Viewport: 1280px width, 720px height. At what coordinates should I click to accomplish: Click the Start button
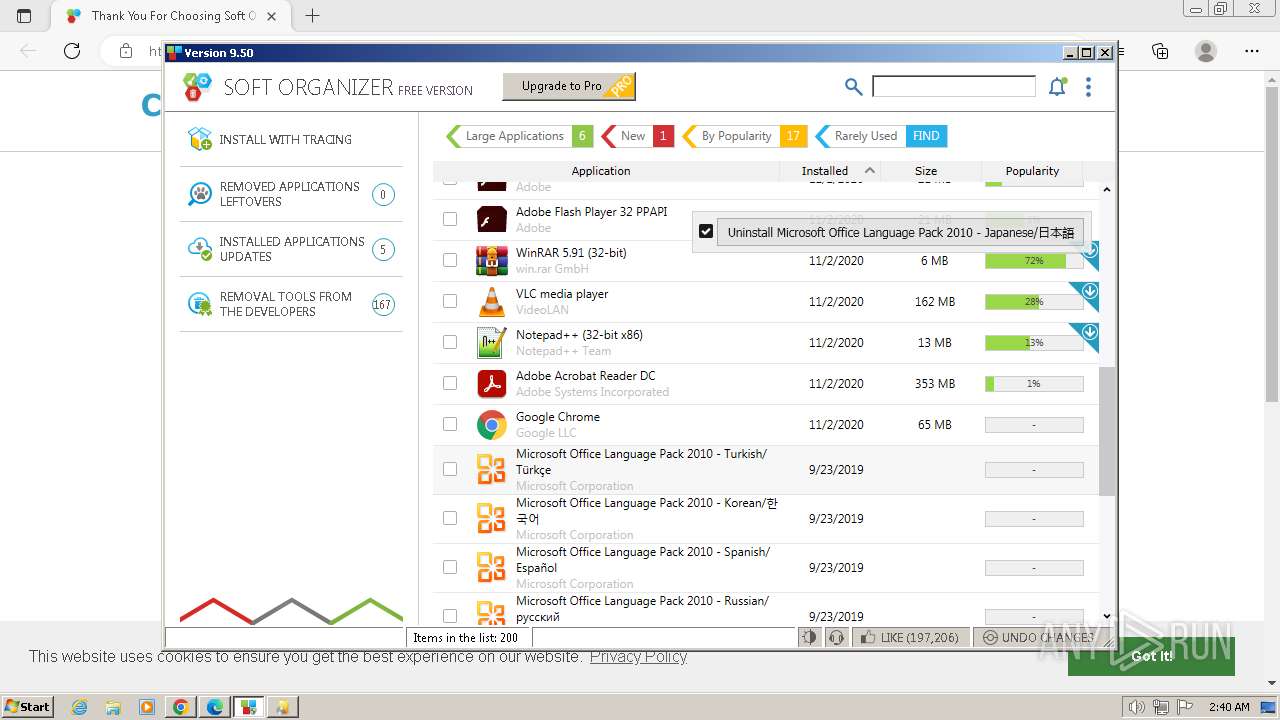(27, 707)
